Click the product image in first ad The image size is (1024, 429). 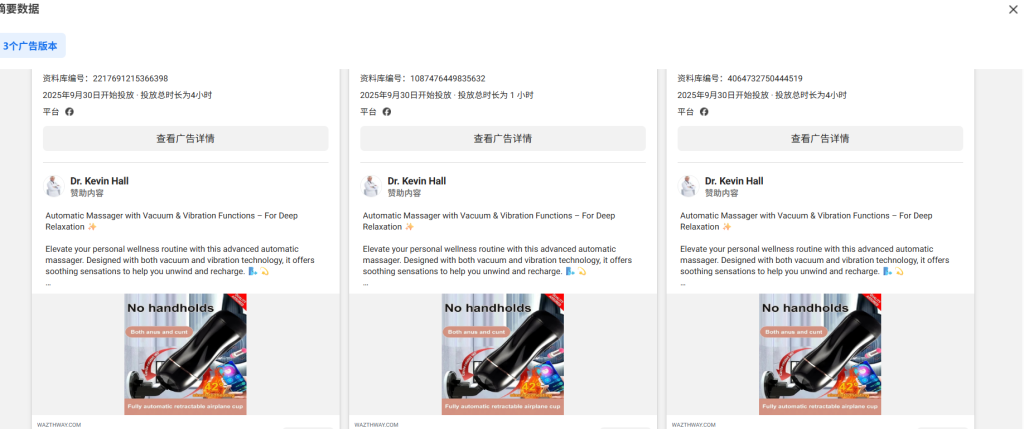(x=185, y=354)
